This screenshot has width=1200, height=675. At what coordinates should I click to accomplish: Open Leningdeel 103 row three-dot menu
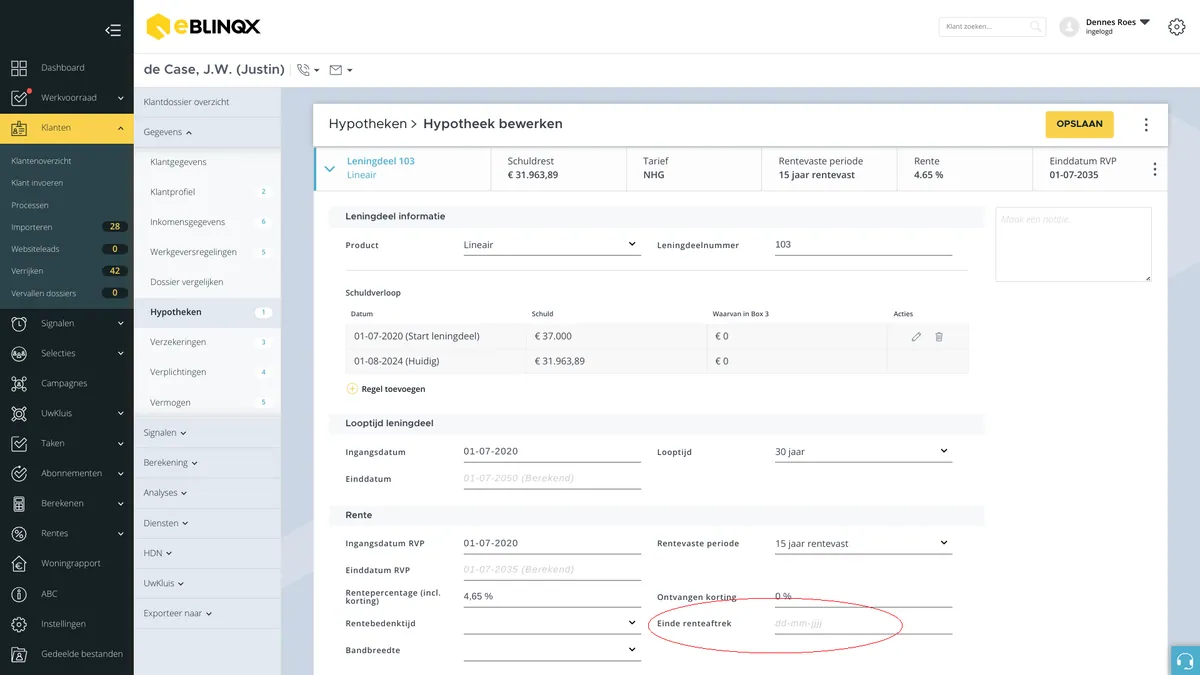point(1155,169)
